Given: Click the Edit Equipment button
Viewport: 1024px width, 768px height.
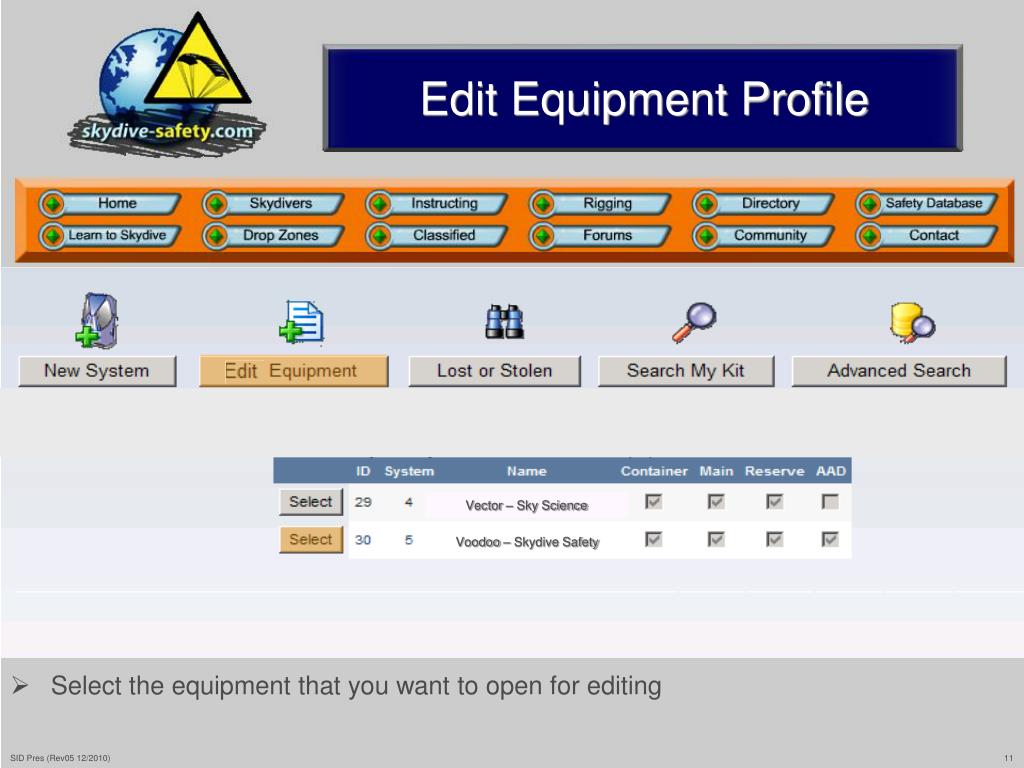Looking at the screenshot, I should tap(294, 371).
